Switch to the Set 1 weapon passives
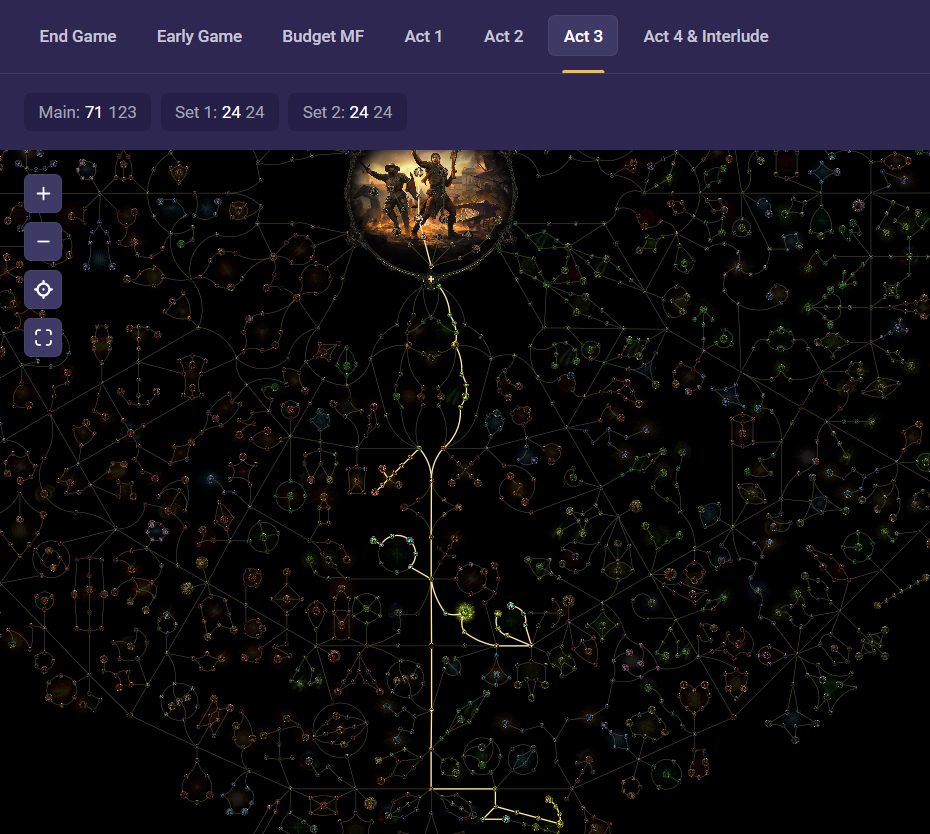 pyautogui.click(x=220, y=112)
